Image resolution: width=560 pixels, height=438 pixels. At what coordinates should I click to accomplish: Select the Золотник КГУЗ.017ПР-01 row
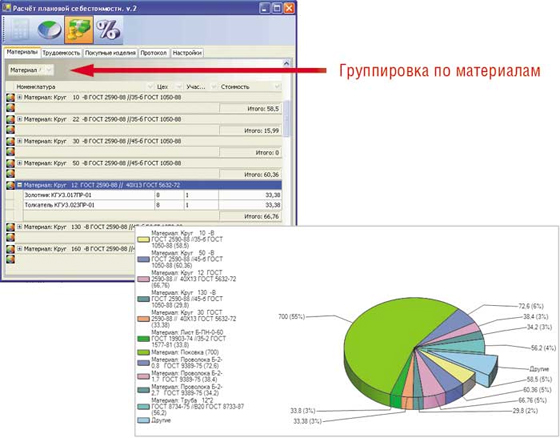[152, 195]
